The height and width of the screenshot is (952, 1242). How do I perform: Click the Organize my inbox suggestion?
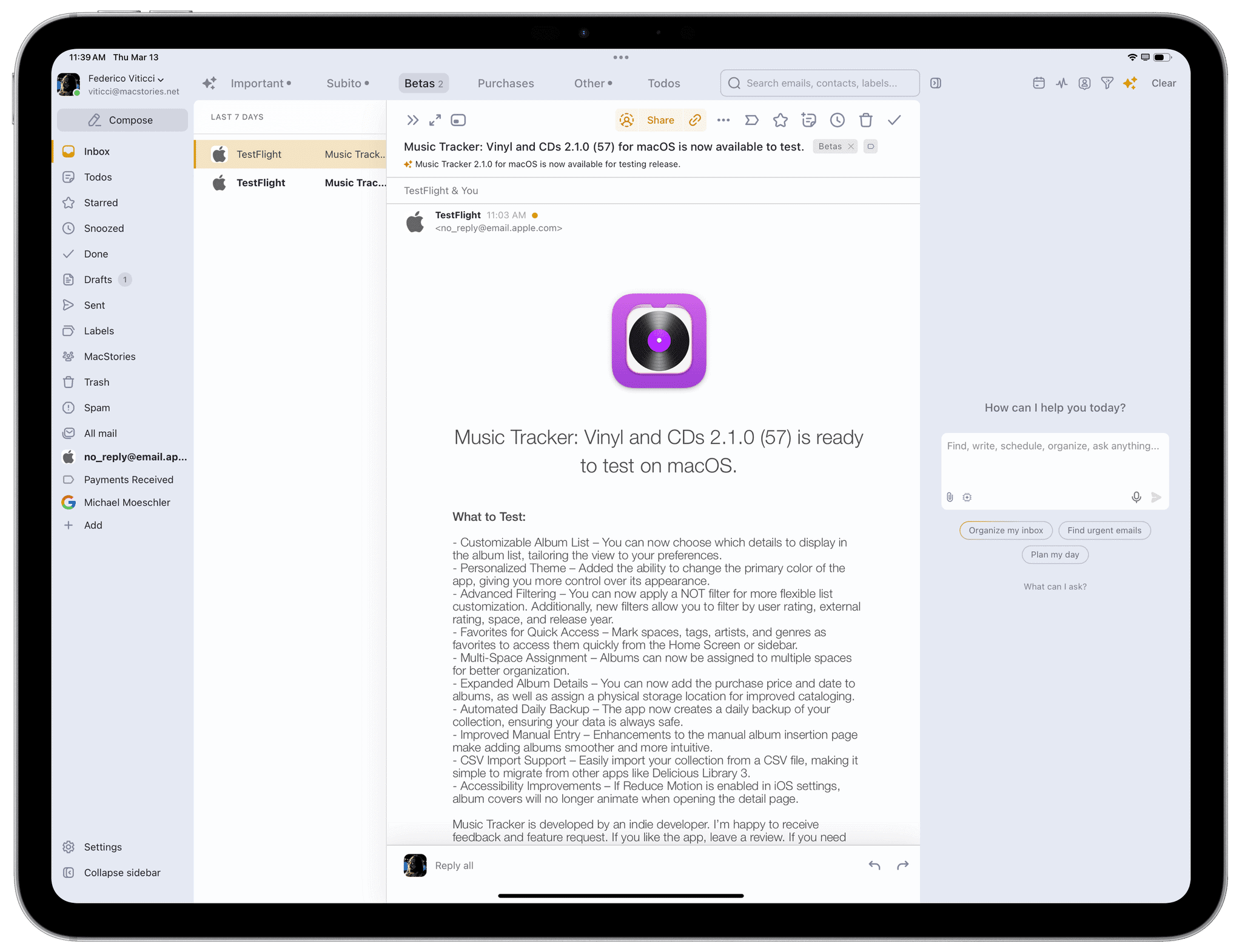click(x=1006, y=531)
